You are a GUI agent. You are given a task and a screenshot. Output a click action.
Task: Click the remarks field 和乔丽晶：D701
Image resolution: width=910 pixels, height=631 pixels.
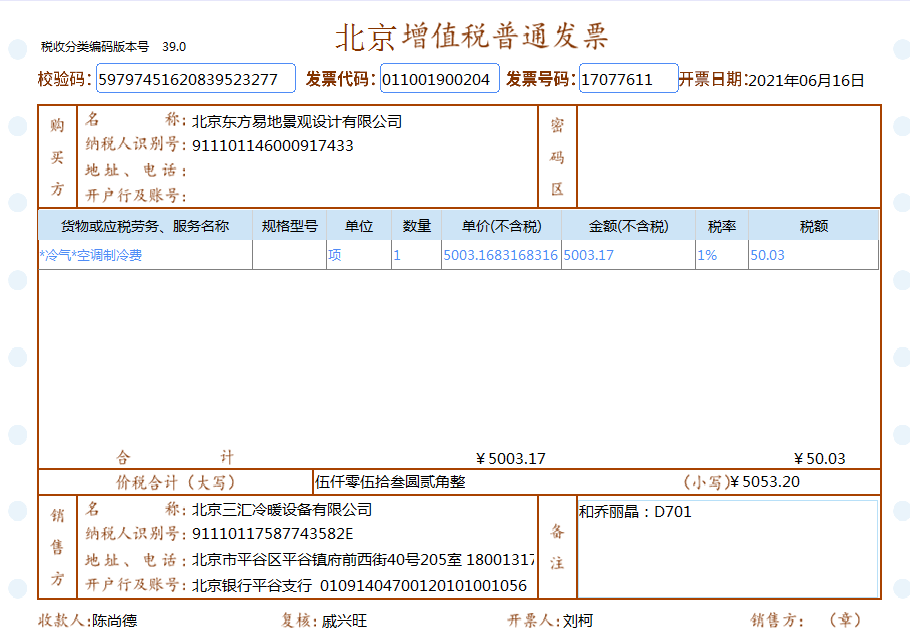click(728, 548)
